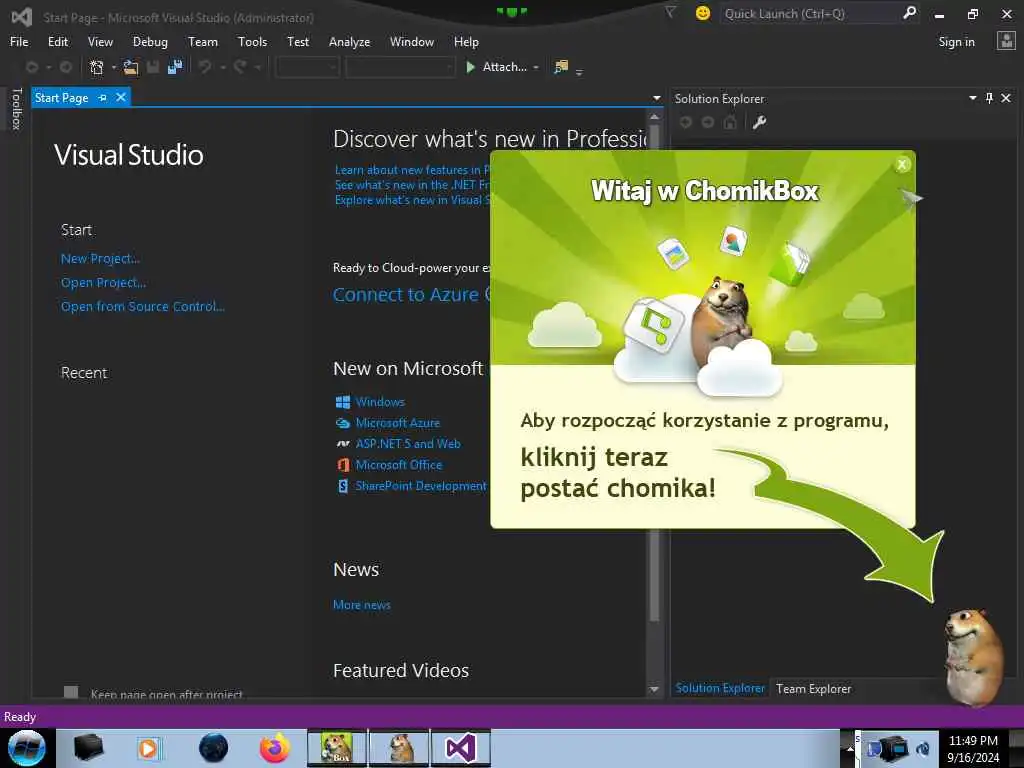Click the Navigate Forward toolbar icon
The height and width of the screenshot is (768, 1024).
(66, 67)
